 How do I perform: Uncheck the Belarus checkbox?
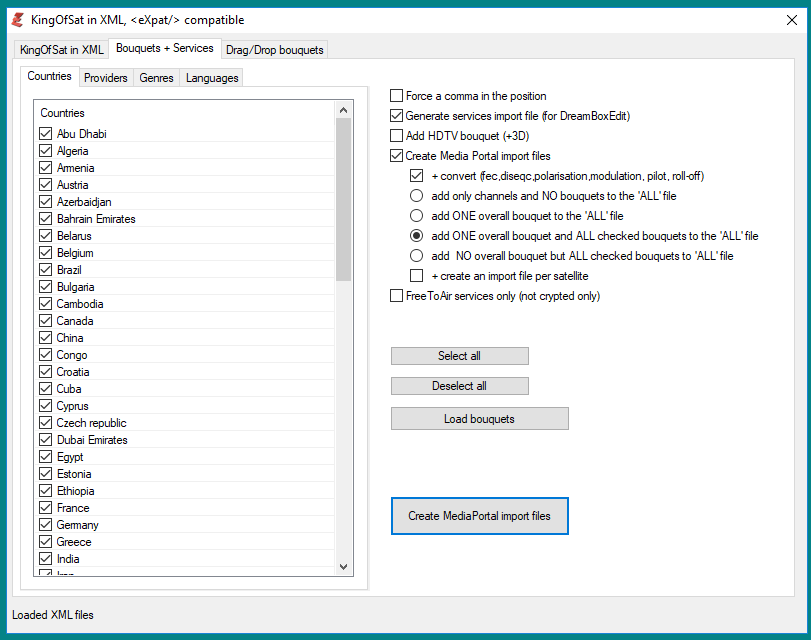[46, 236]
